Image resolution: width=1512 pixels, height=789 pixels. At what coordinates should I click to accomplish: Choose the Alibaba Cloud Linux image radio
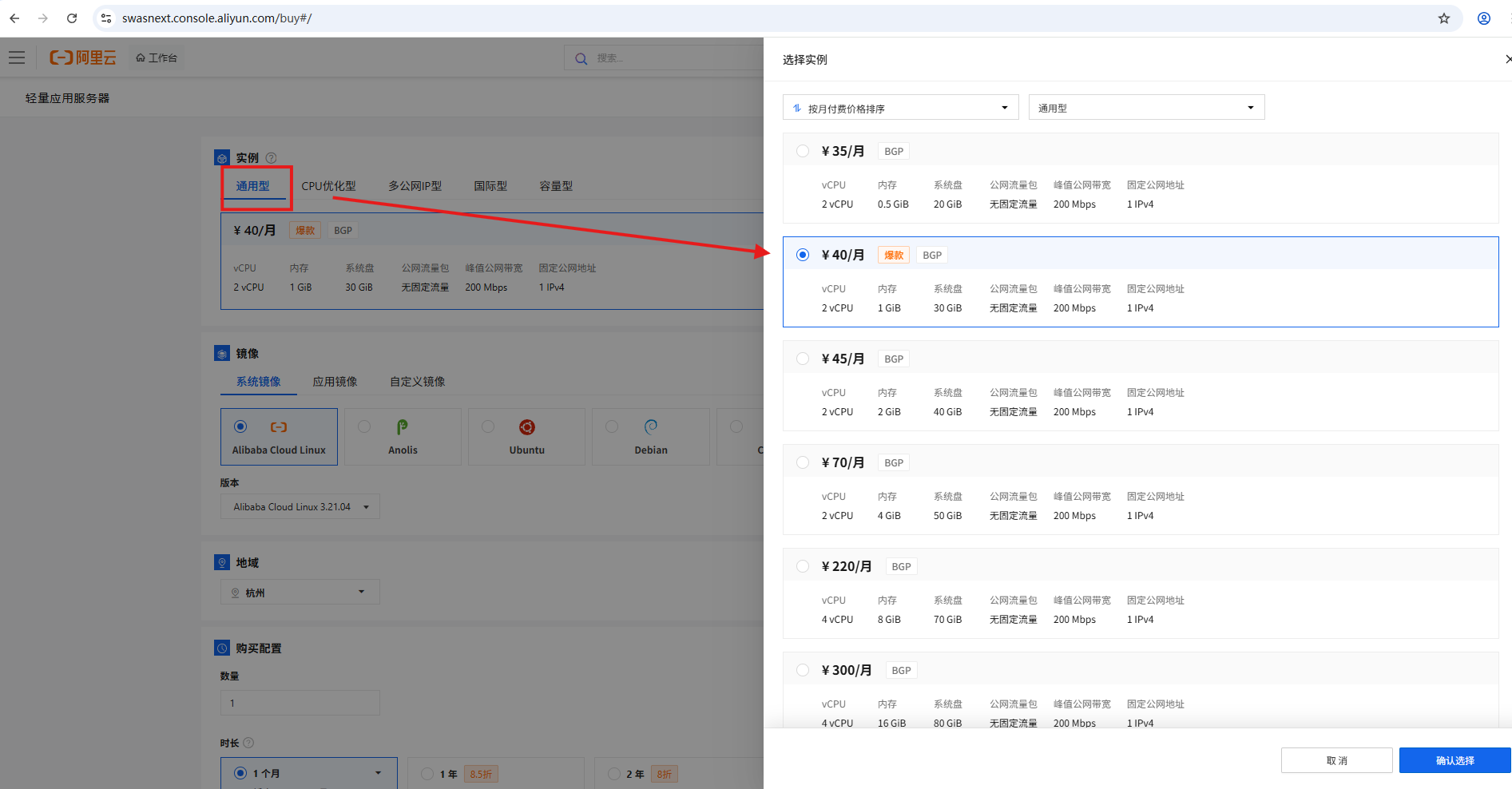coord(240,426)
